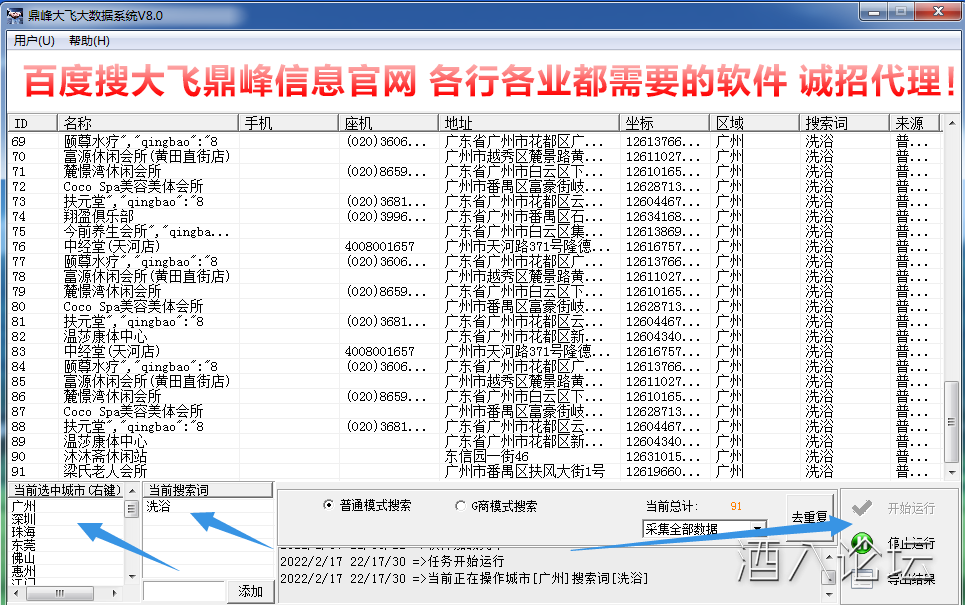Click city list scroll up arrow
Viewport: 965px width, 605px height.
132,491
